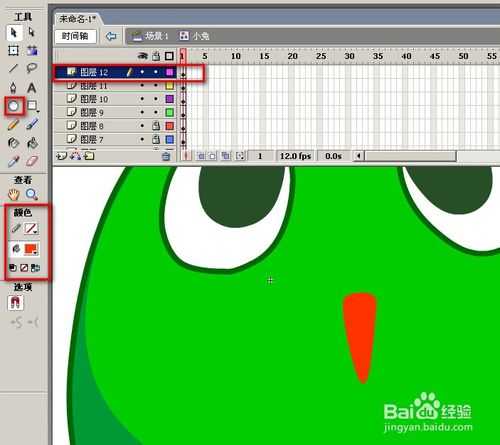This screenshot has height=445, width=500.
Task: Toggle lock dot of 图层 12
Action: coord(156,72)
